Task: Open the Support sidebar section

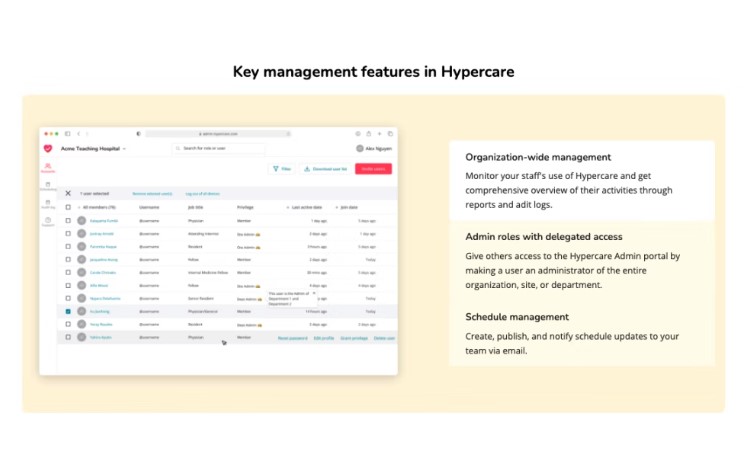Action: (x=48, y=222)
